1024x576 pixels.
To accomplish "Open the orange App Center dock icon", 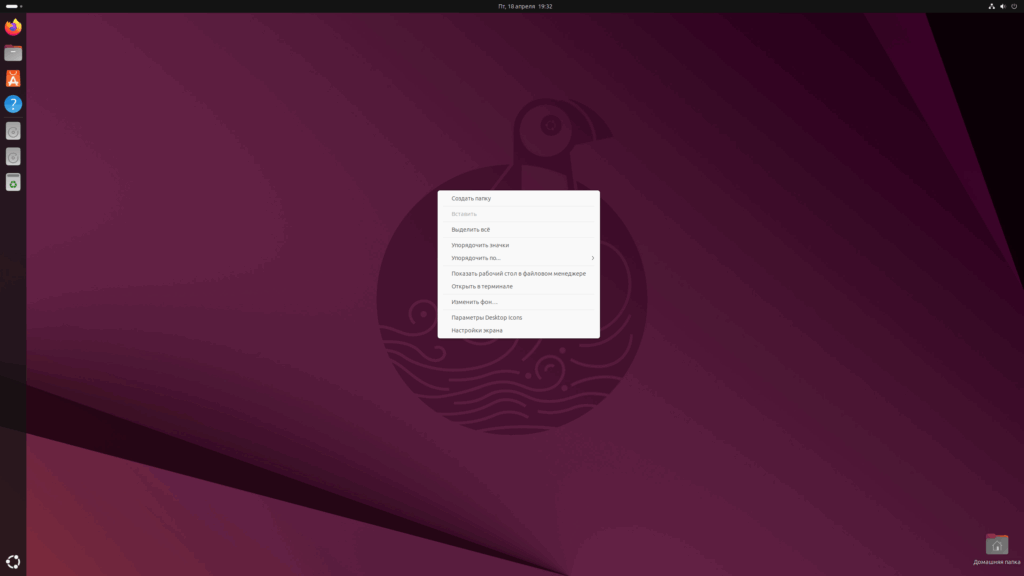I will click(13, 78).
